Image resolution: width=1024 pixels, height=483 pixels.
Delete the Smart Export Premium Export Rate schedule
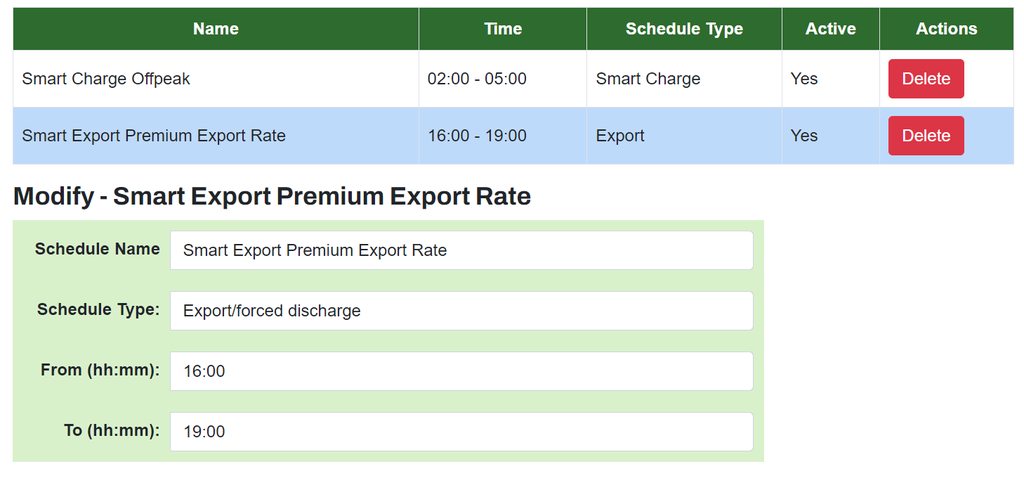925,136
